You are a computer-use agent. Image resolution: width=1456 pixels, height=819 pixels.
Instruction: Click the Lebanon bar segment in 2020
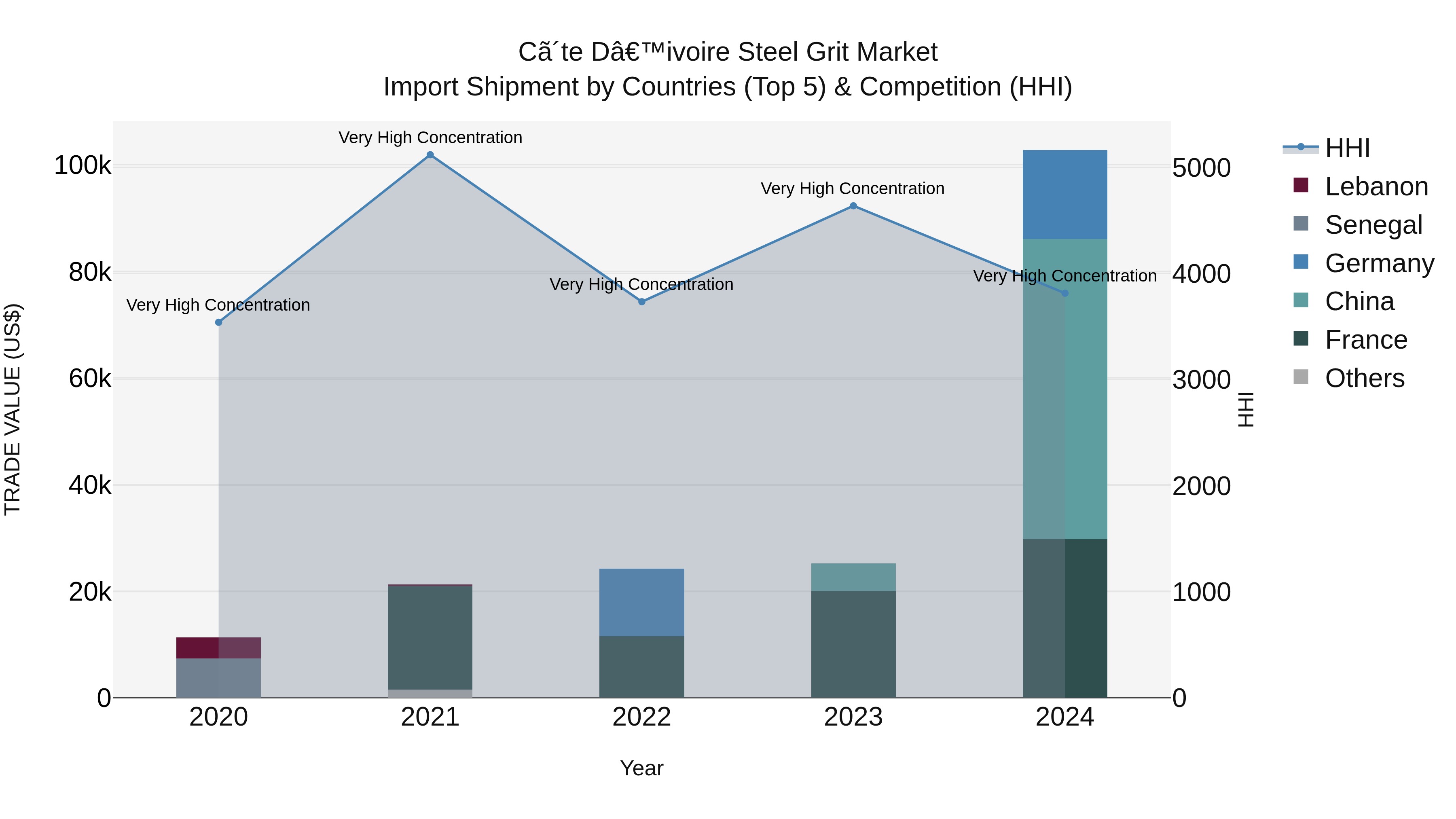tap(219, 648)
